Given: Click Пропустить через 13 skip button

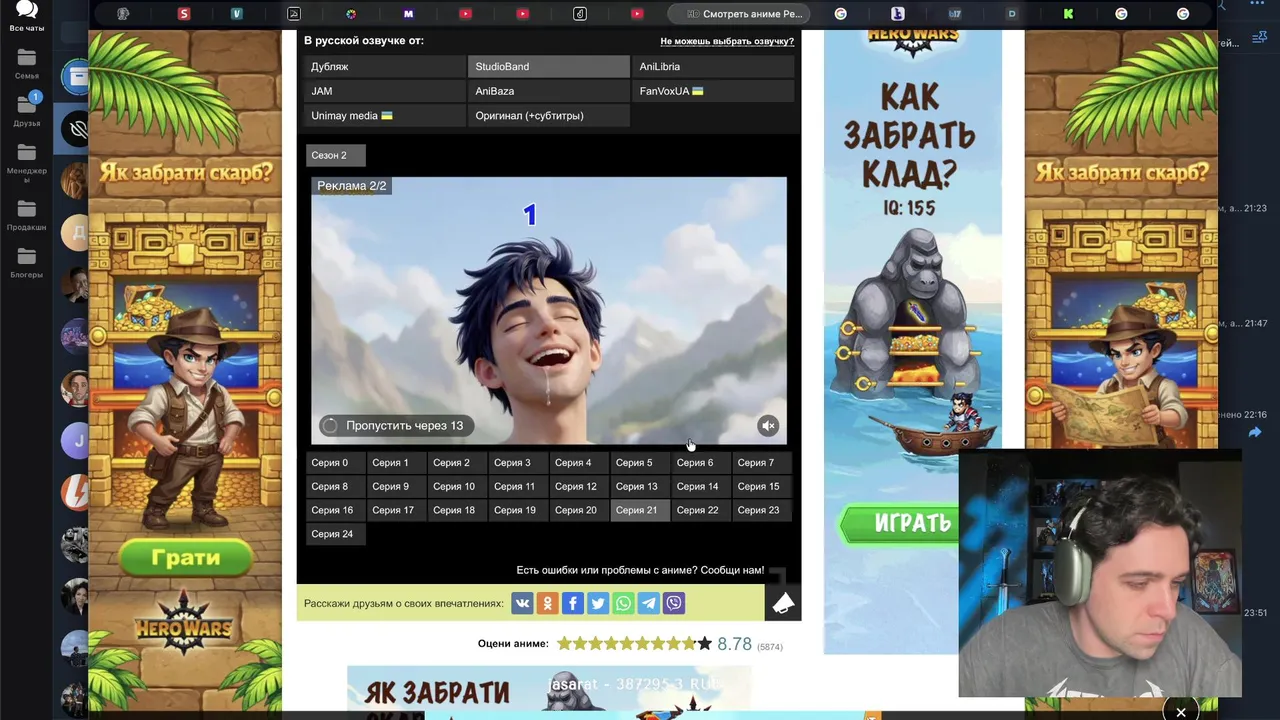Looking at the screenshot, I should pyautogui.click(x=395, y=426).
